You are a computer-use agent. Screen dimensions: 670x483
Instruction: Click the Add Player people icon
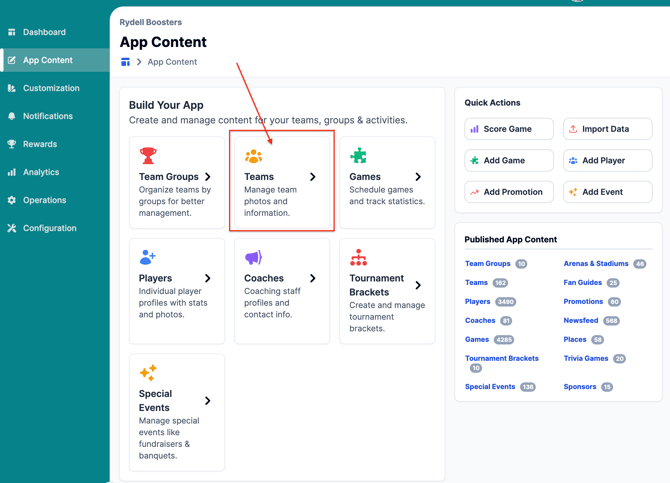[x=573, y=161]
